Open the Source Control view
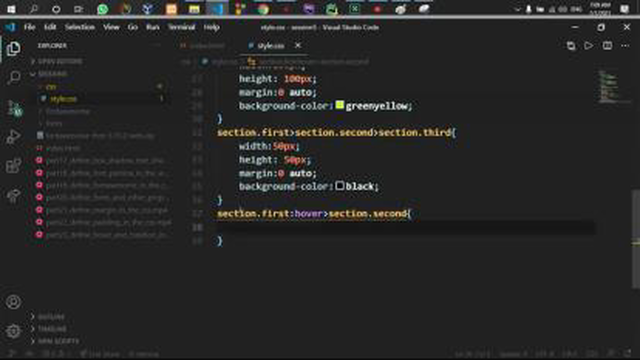640x360 pixels. (x=14, y=108)
